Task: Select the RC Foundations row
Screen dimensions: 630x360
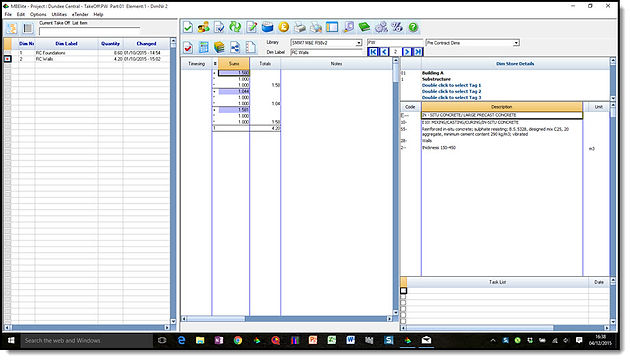Action: click(87, 53)
